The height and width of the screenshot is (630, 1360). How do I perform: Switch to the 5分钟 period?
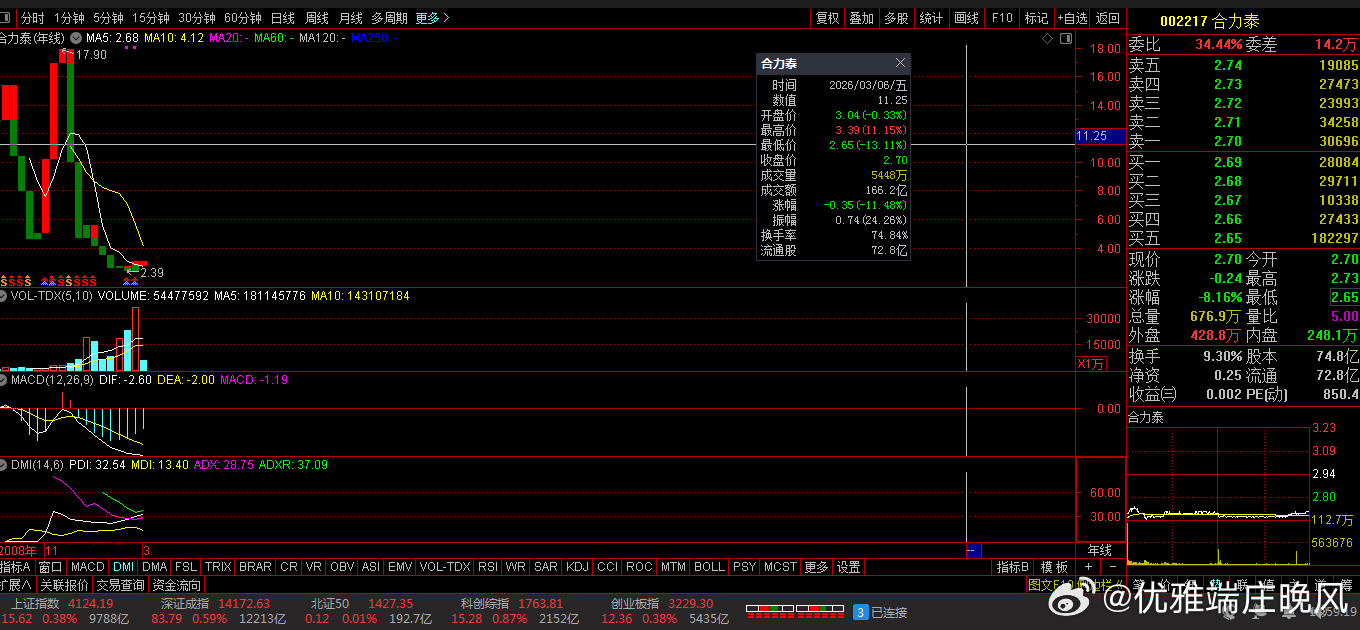click(108, 18)
